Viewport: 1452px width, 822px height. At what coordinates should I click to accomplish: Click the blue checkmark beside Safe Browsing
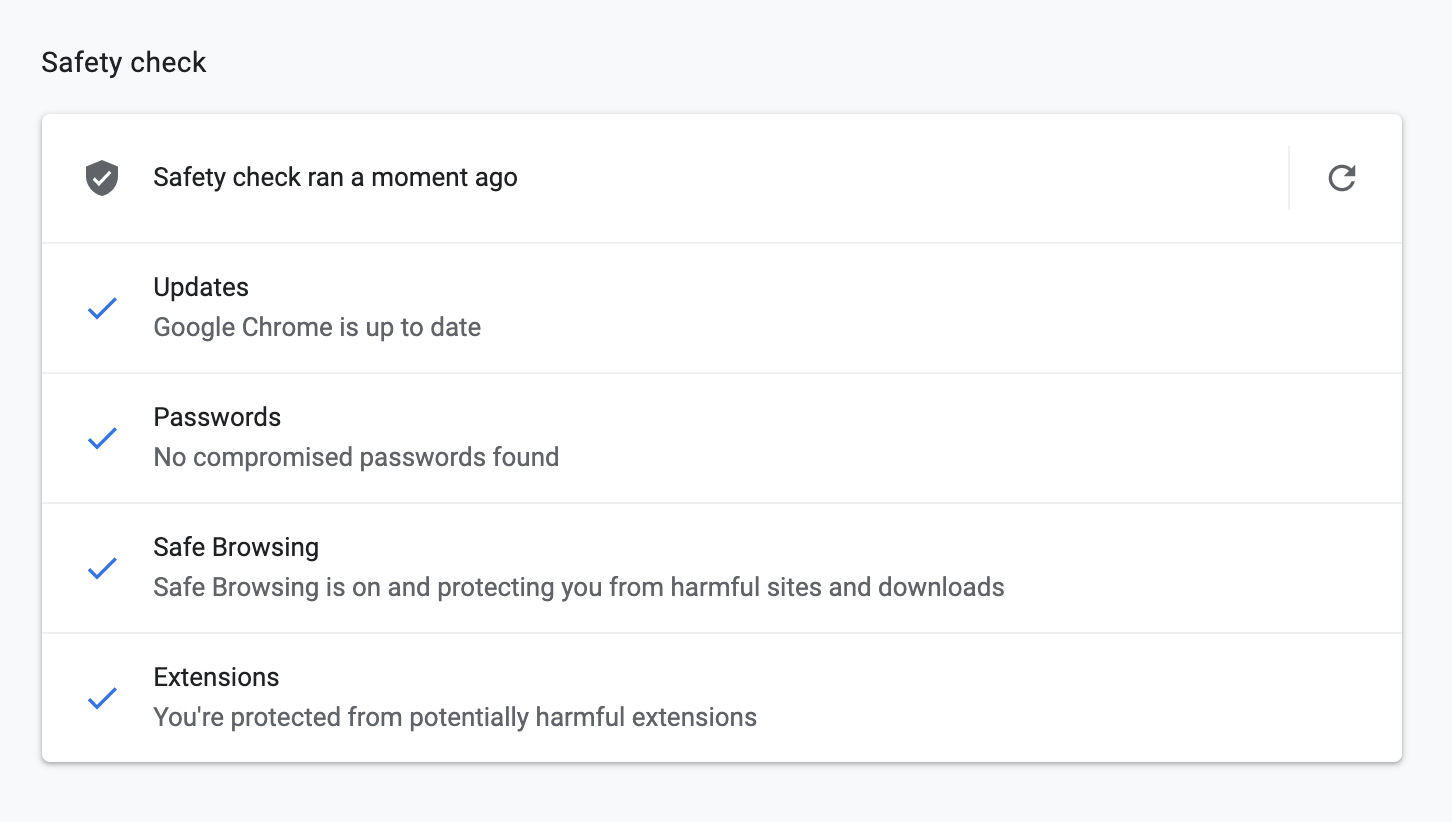(x=102, y=568)
